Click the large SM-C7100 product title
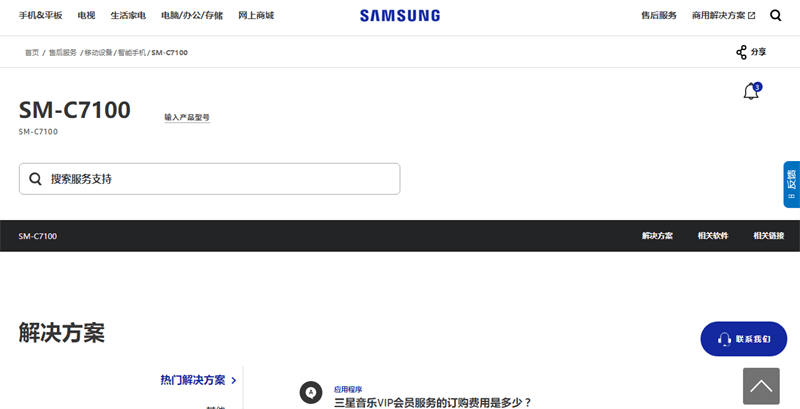Screen dimensions: 800x409 pyautogui.click(x=74, y=110)
